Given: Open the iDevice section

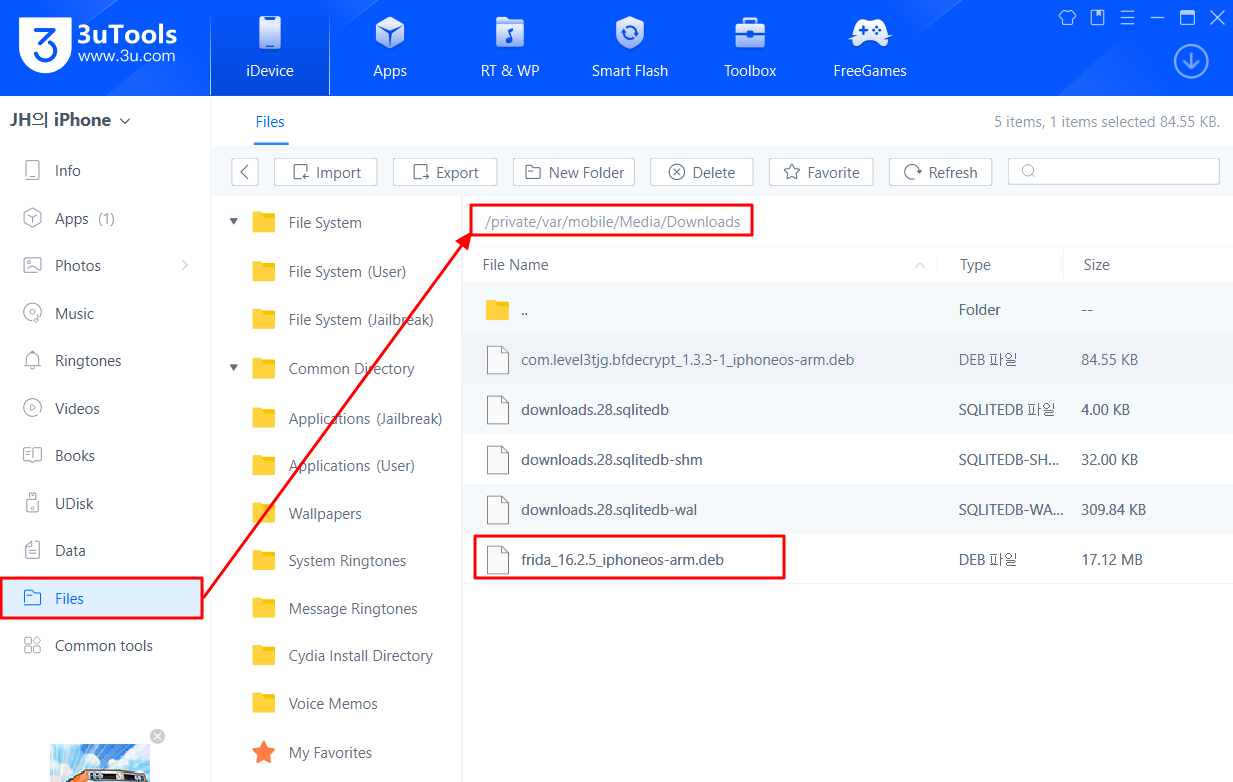Looking at the screenshot, I should coord(270,48).
